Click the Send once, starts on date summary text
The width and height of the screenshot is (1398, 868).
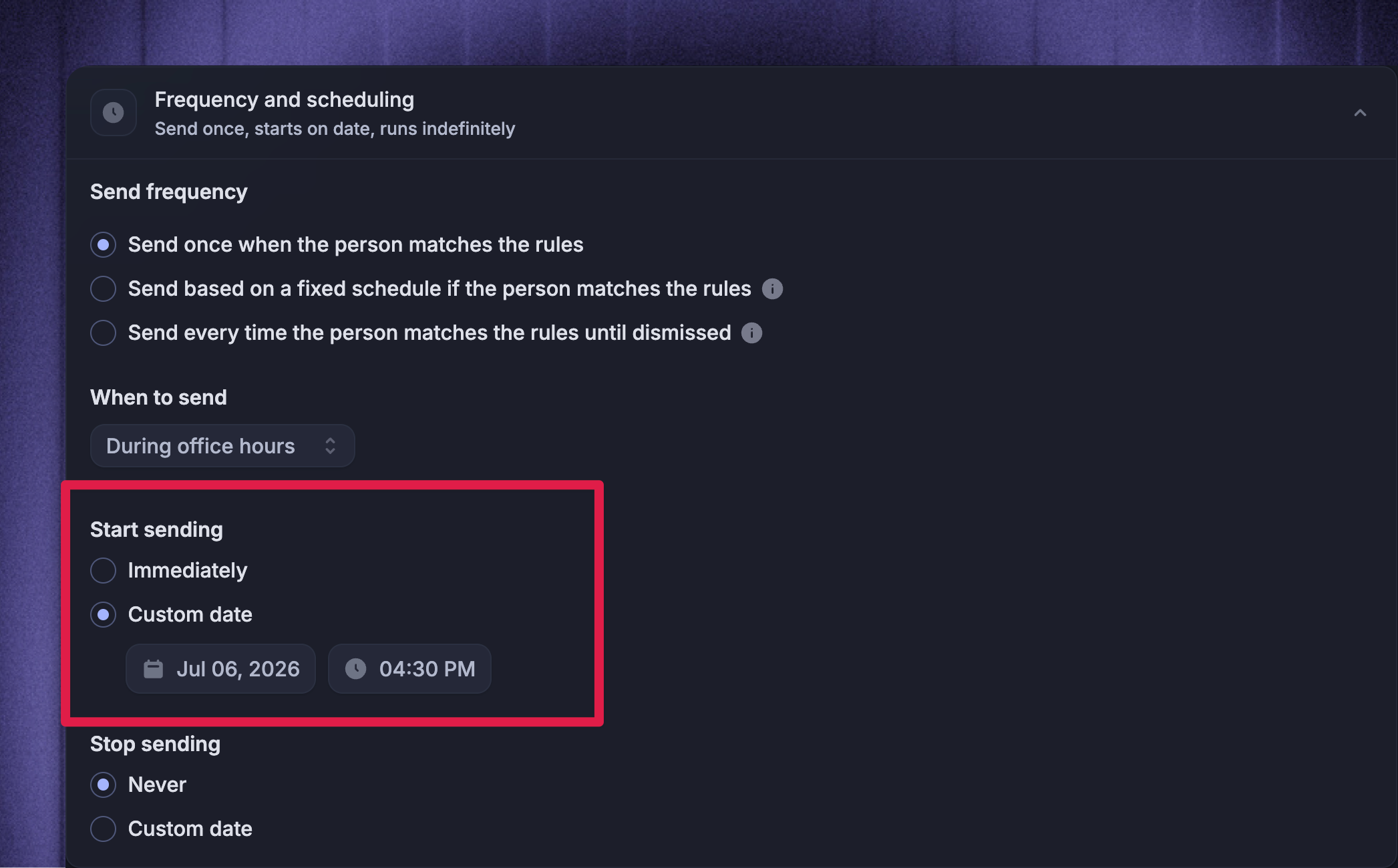pos(335,129)
